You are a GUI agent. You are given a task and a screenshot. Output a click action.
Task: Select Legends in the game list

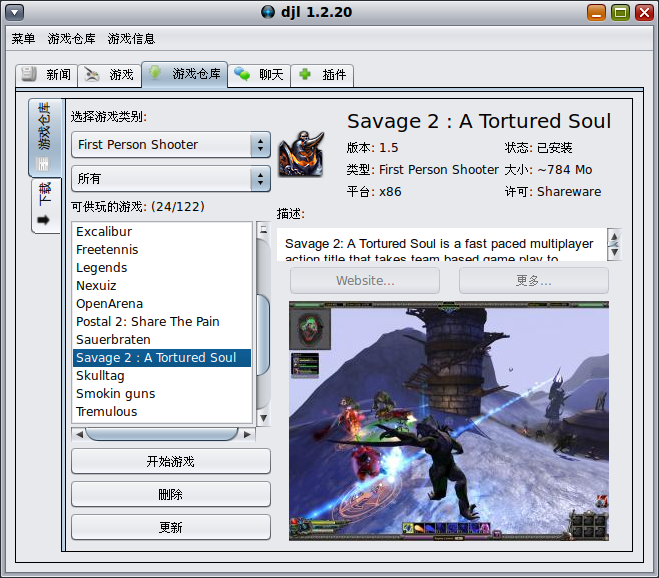tap(162, 268)
